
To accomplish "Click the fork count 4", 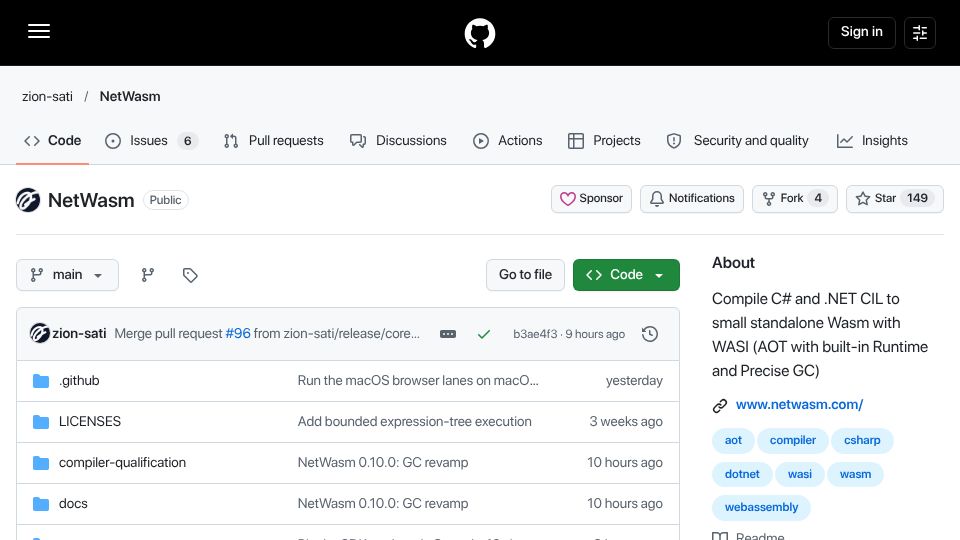I will pos(818,198).
